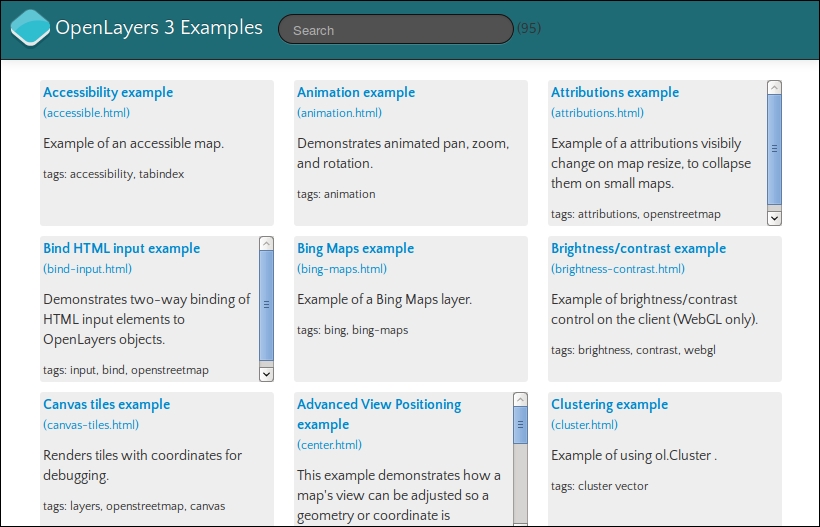Click scrollbar thumb in Attributions example card

tap(775, 149)
